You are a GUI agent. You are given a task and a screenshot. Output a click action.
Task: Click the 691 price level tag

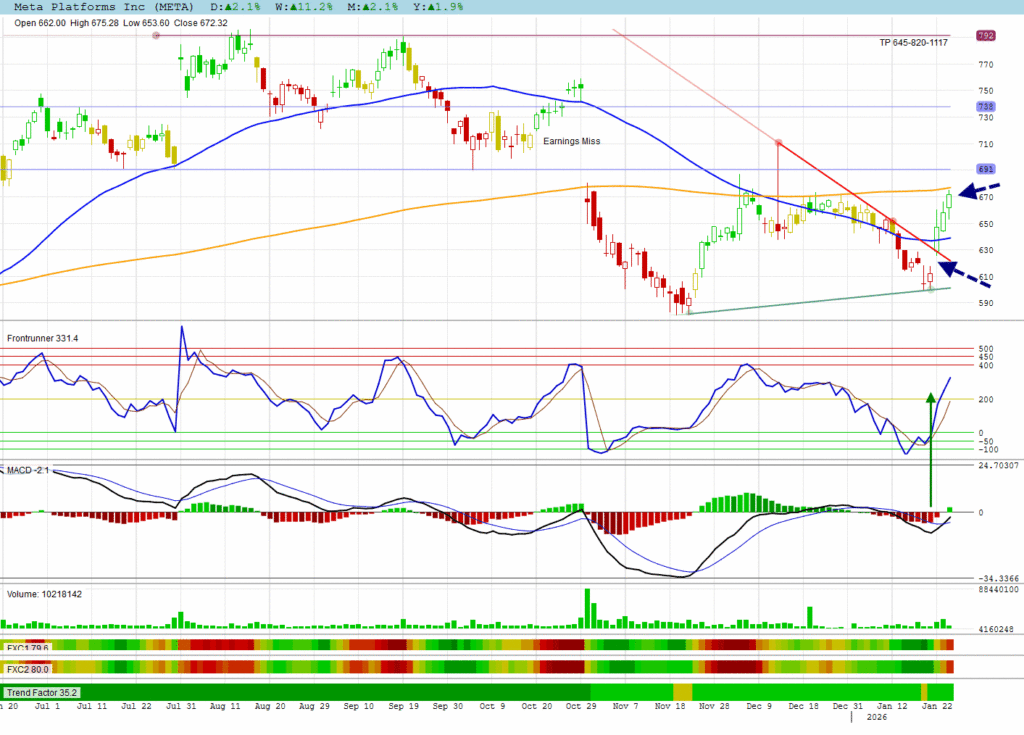pyautogui.click(x=985, y=169)
